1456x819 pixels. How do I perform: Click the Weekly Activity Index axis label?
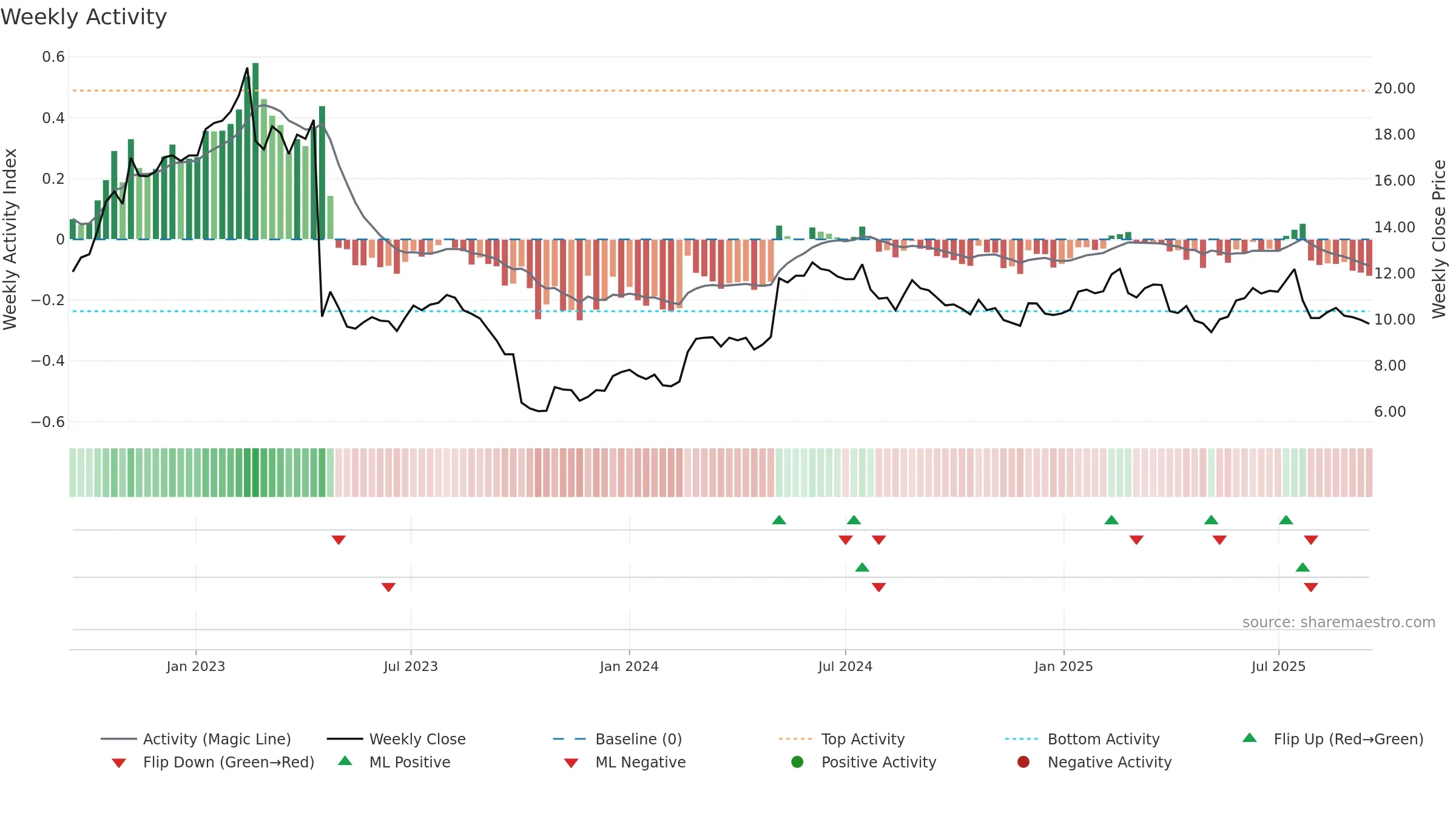tap(10, 239)
